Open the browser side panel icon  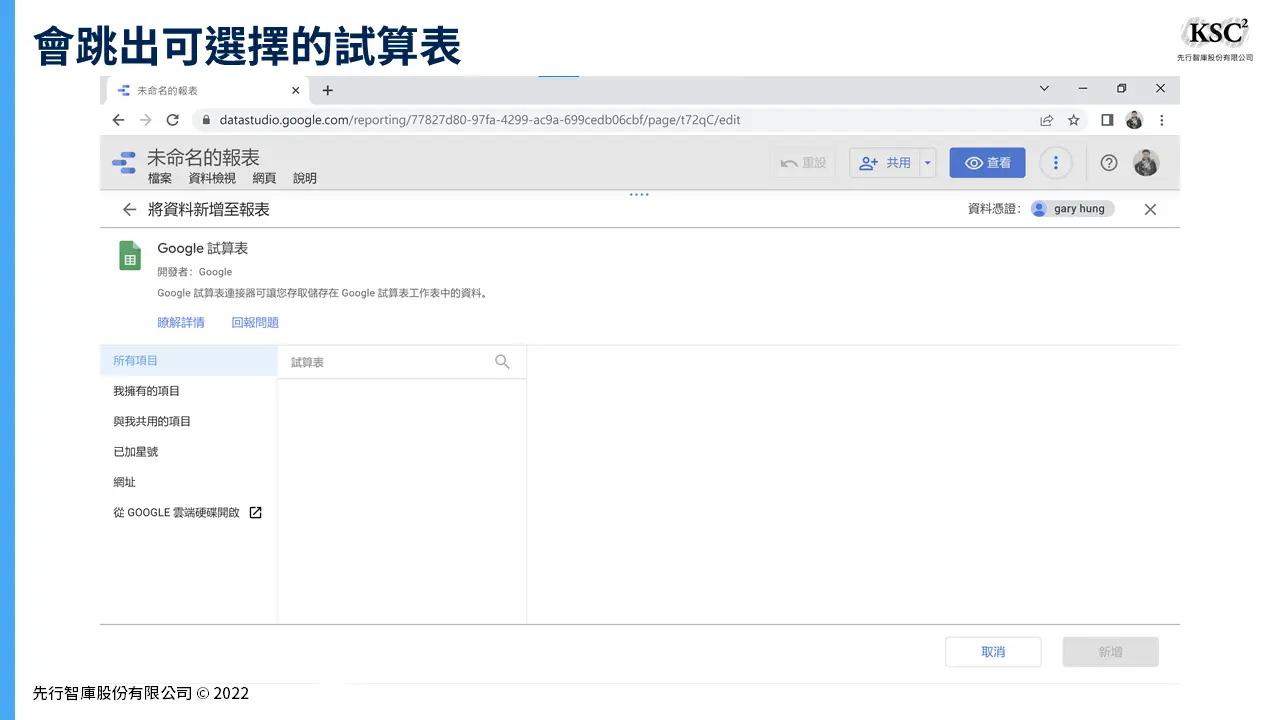click(1107, 120)
